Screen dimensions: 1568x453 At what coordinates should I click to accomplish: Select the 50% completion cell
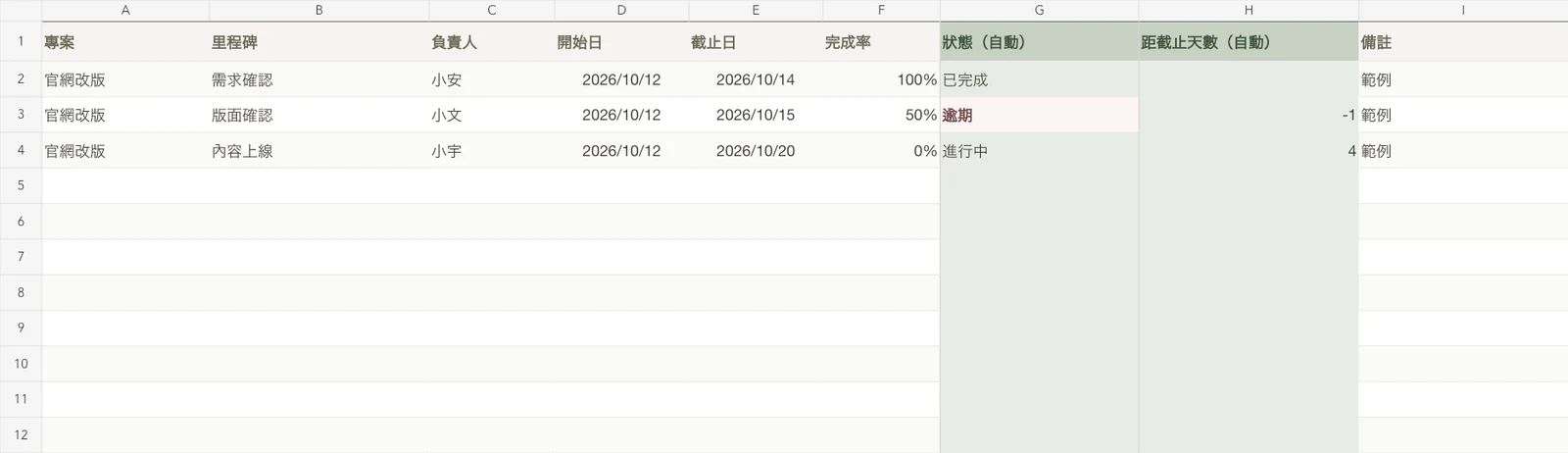coord(881,115)
